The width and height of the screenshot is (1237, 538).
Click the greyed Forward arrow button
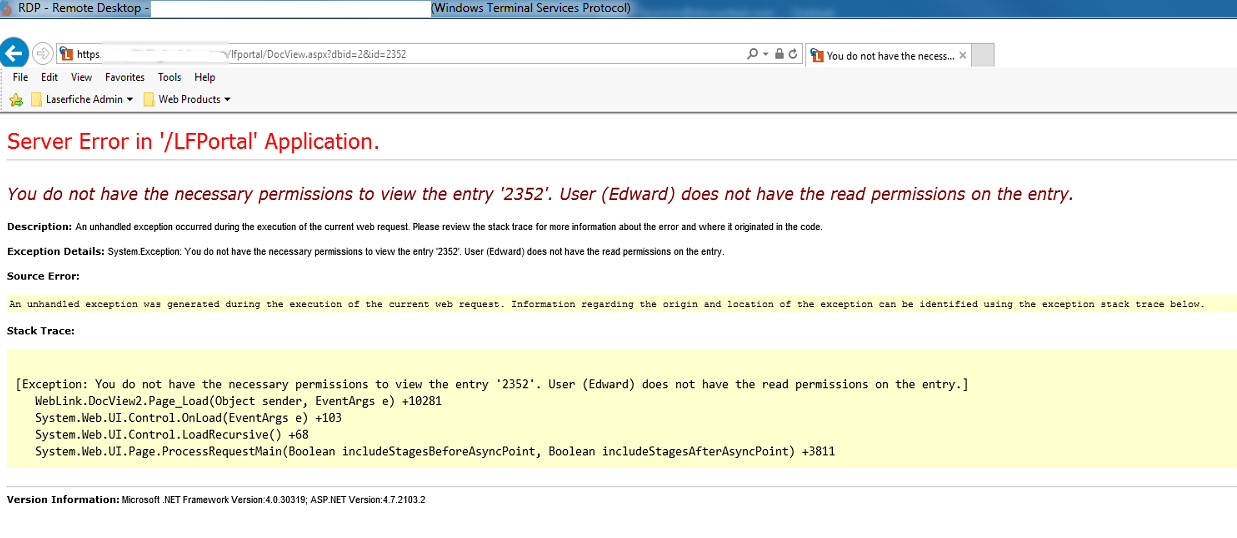pos(42,54)
